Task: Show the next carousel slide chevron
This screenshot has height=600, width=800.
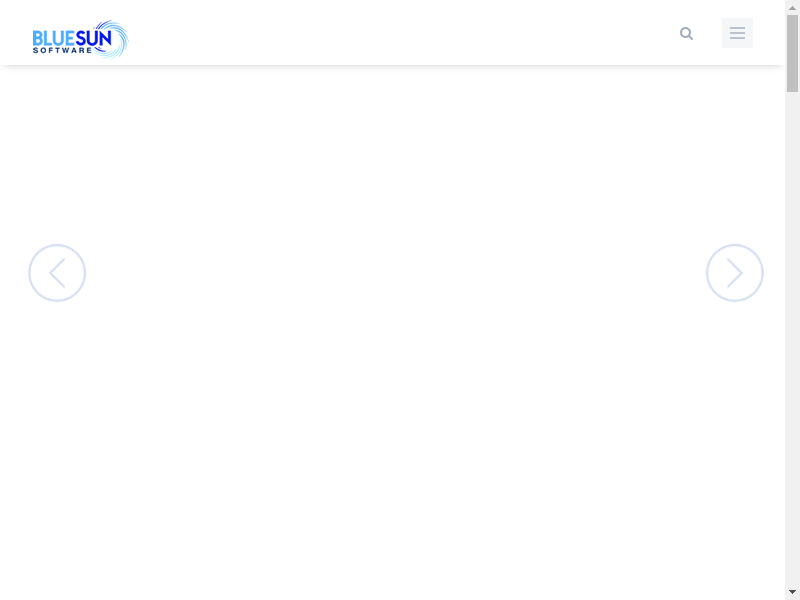Action: pyautogui.click(x=735, y=273)
